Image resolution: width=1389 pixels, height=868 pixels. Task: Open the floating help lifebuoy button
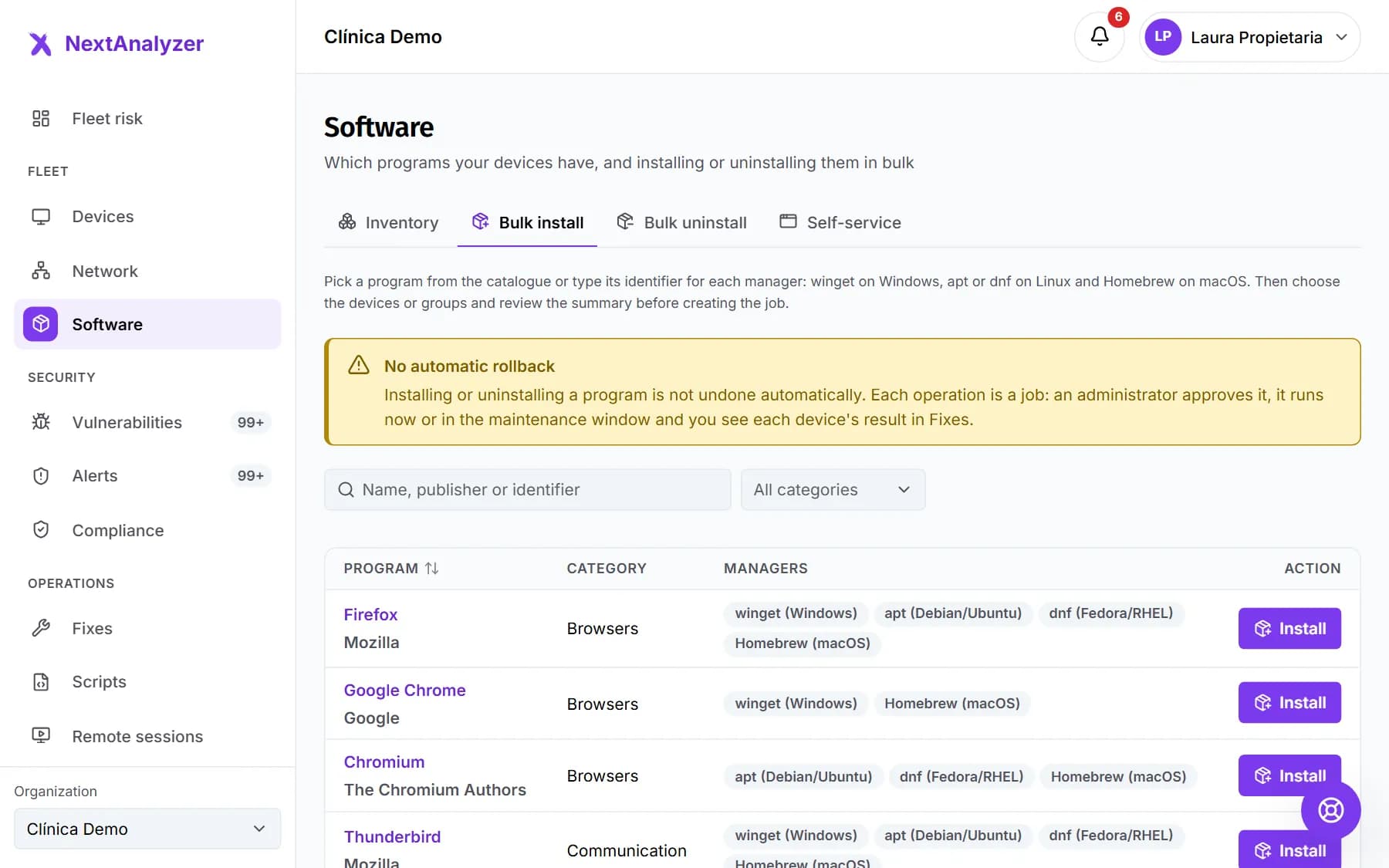tap(1330, 810)
